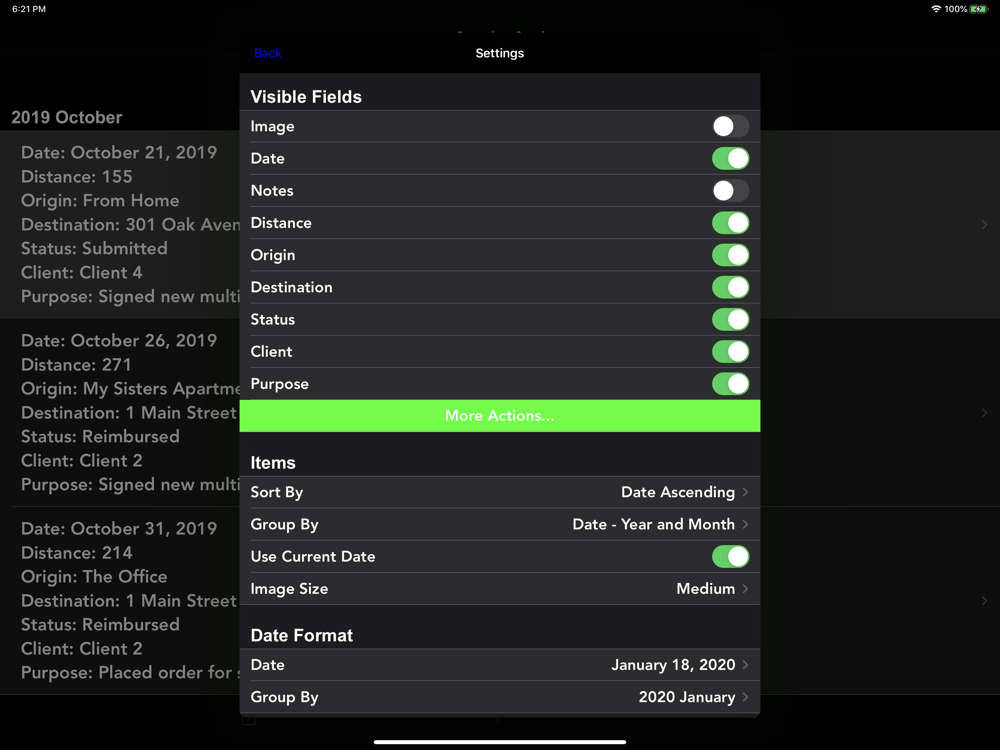Open Group By format 2020 January
Image resolution: width=1000 pixels, height=750 pixels.
coord(499,697)
